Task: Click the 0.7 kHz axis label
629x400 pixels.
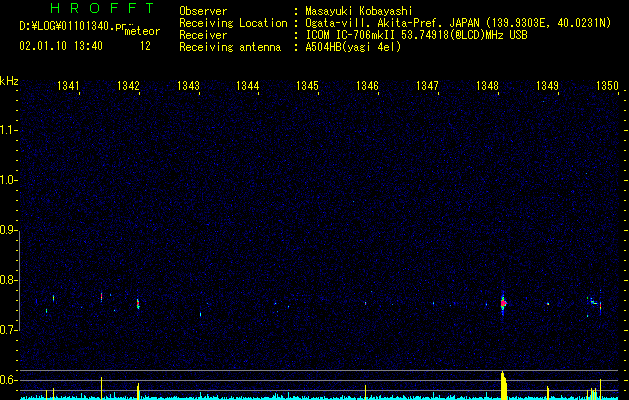Action: tap(9, 330)
